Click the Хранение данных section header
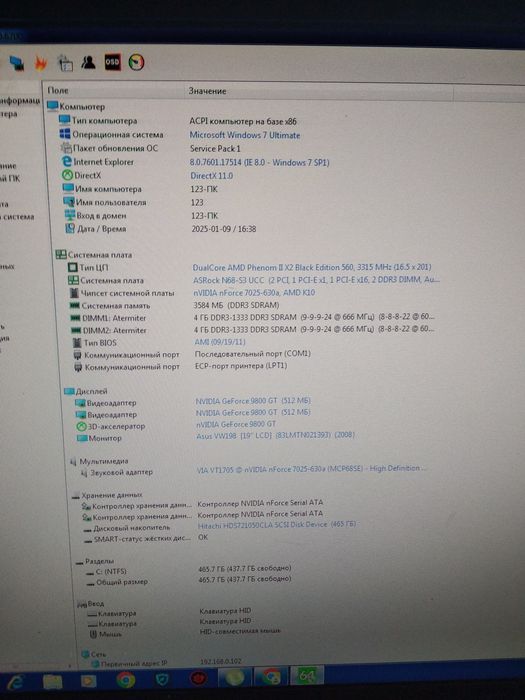Screen dimensions: 525x700 (112, 495)
